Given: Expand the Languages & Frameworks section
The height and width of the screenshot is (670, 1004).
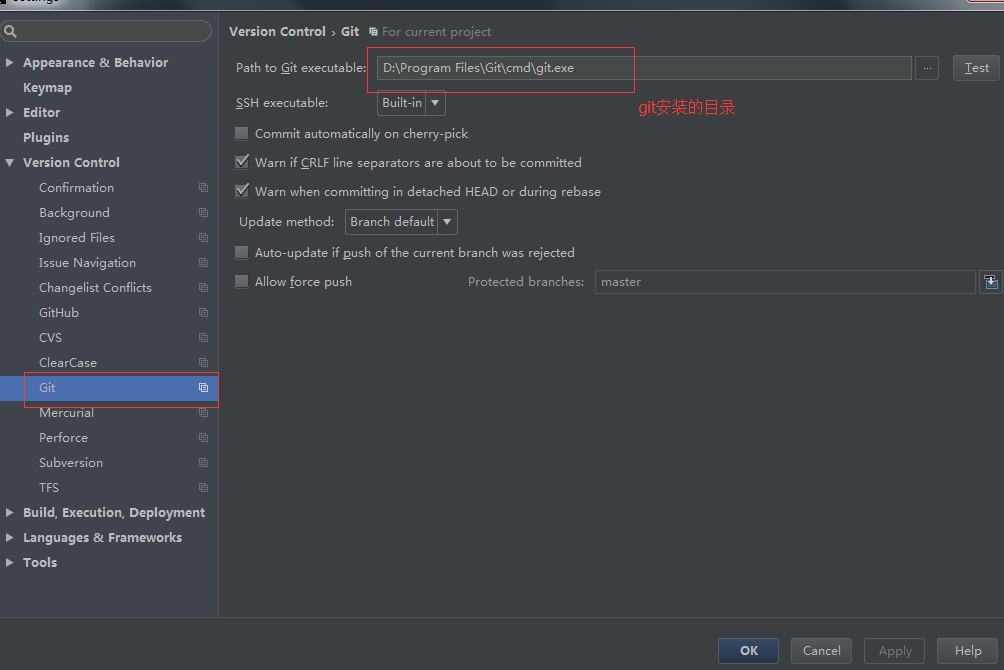Looking at the screenshot, I should [x=10, y=537].
